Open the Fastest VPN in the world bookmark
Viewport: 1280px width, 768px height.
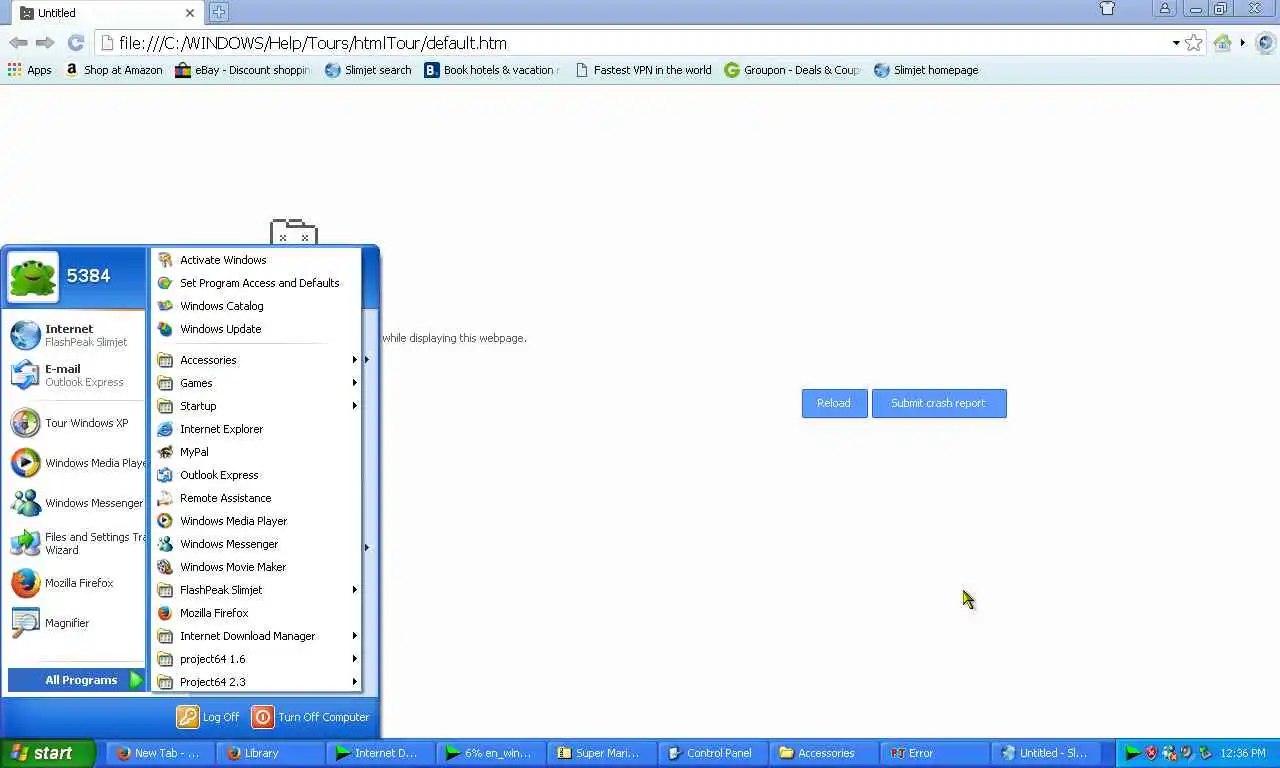pyautogui.click(x=643, y=70)
